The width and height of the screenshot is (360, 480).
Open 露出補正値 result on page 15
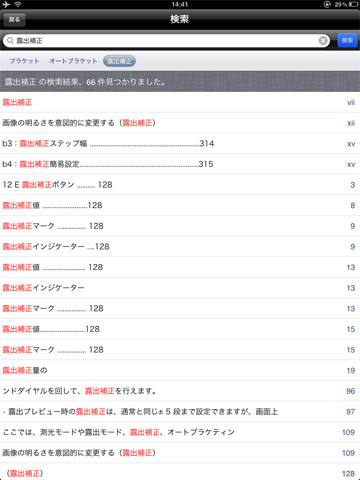(x=180, y=329)
